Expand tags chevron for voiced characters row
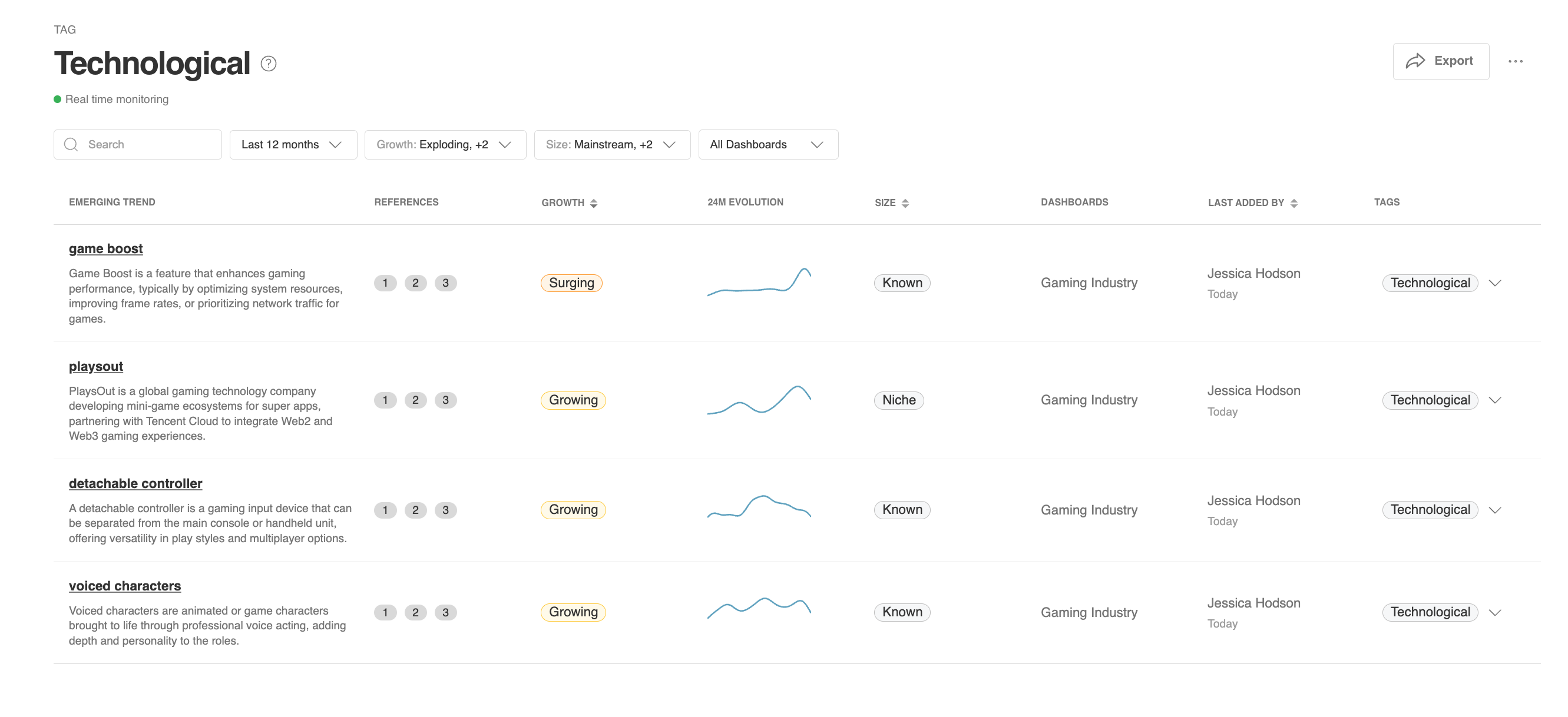Viewport: 1568px width, 717px height. (x=1495, y=612)
